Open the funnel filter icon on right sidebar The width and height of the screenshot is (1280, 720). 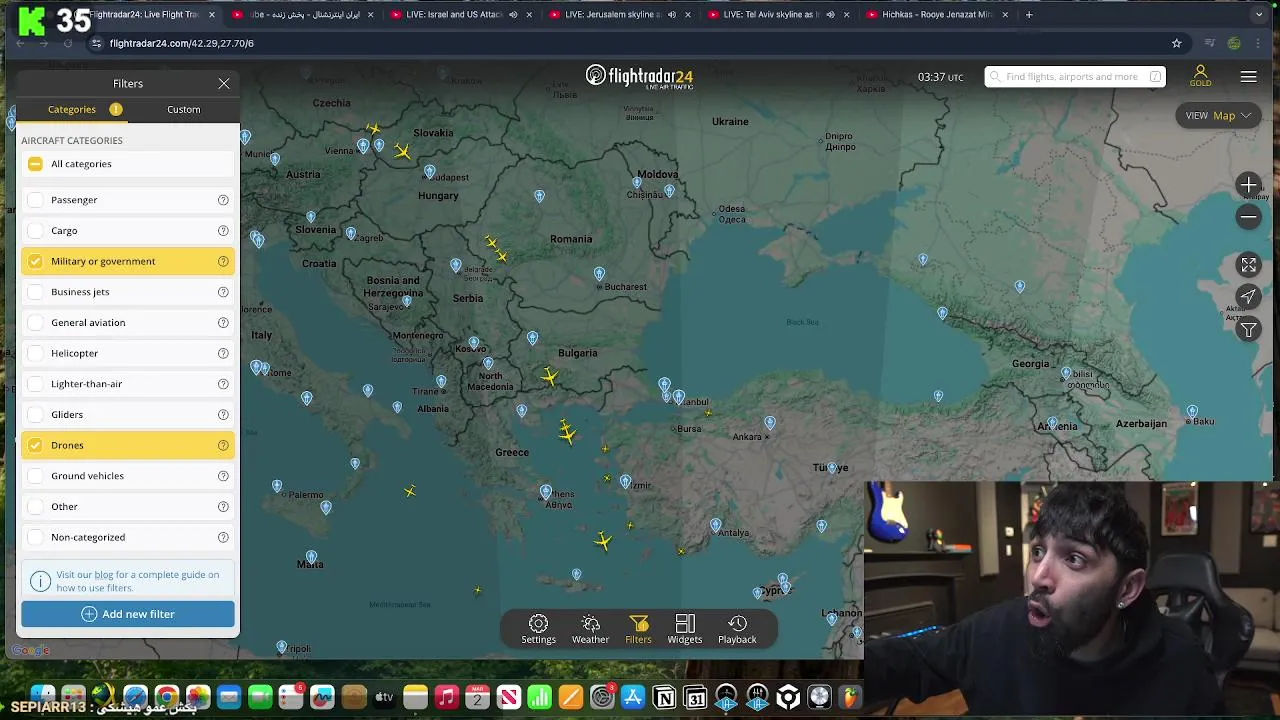[1248, 330]
